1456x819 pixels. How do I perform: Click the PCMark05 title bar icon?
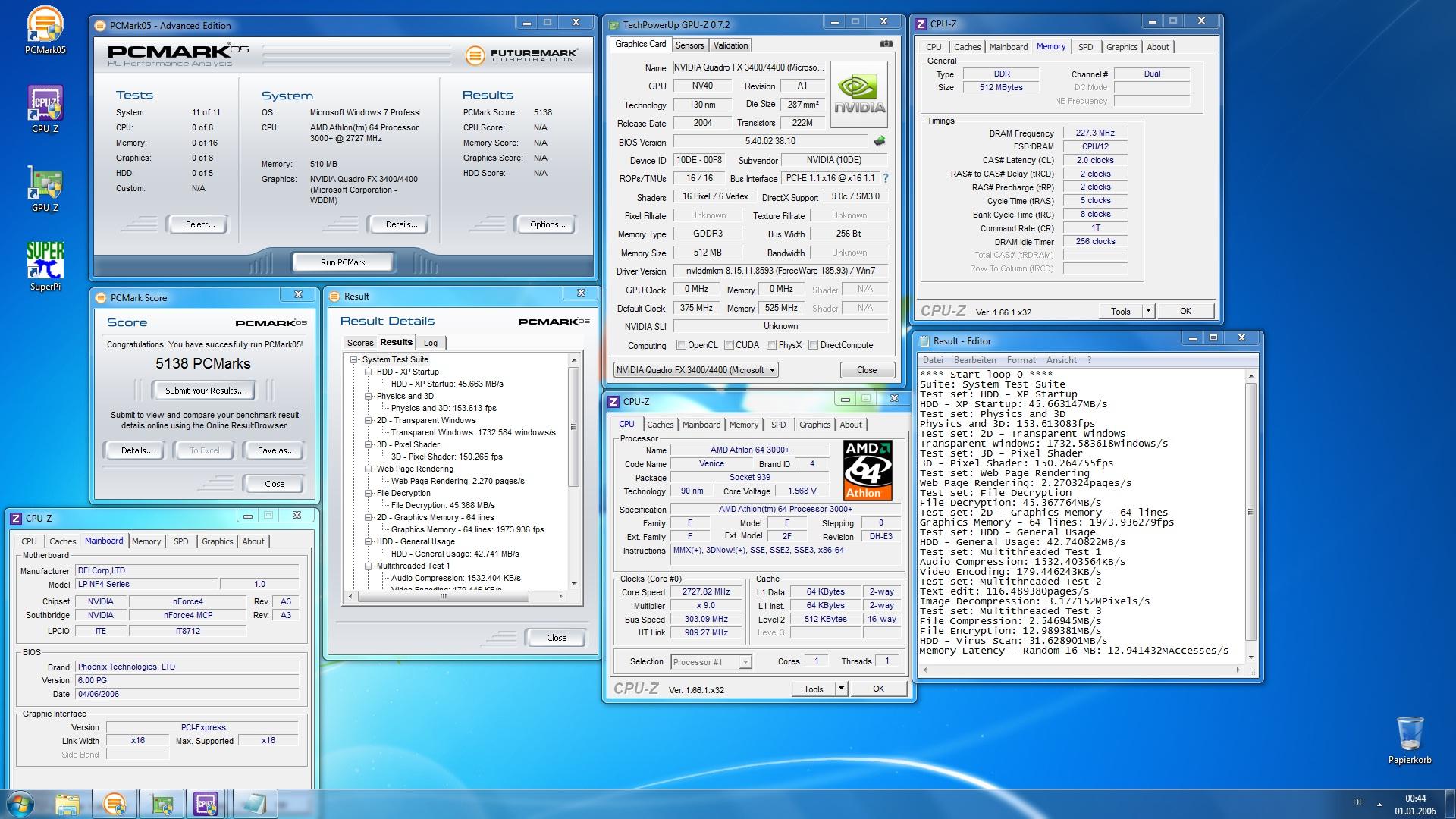coord(100,26)
